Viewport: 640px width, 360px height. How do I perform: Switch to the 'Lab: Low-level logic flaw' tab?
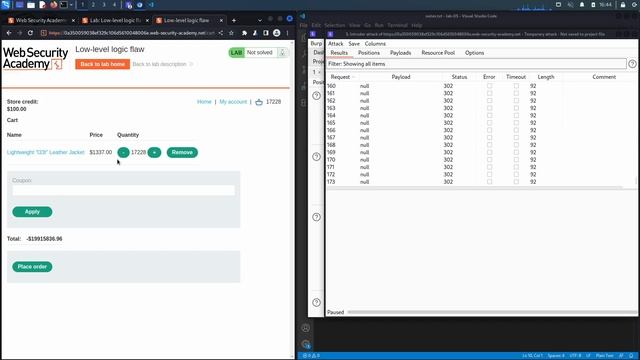pyautogui.click(x=116, y=20)
